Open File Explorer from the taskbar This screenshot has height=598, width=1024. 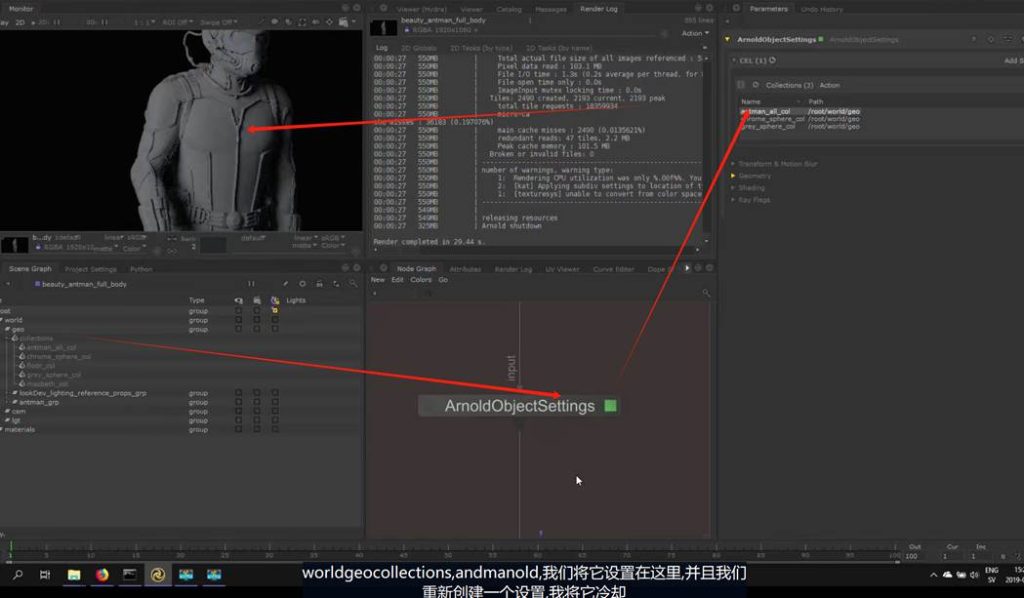(x=74, y=575)
